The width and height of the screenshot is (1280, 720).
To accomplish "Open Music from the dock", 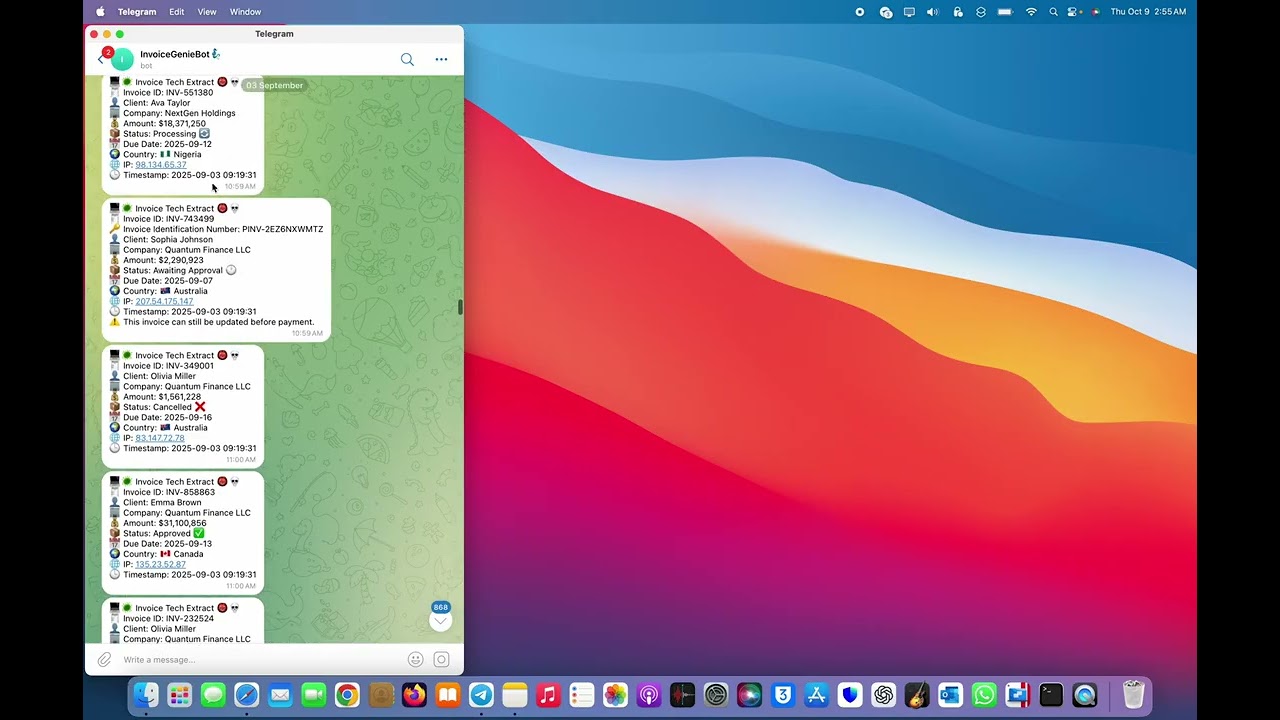I will click(x=548, y=694).
